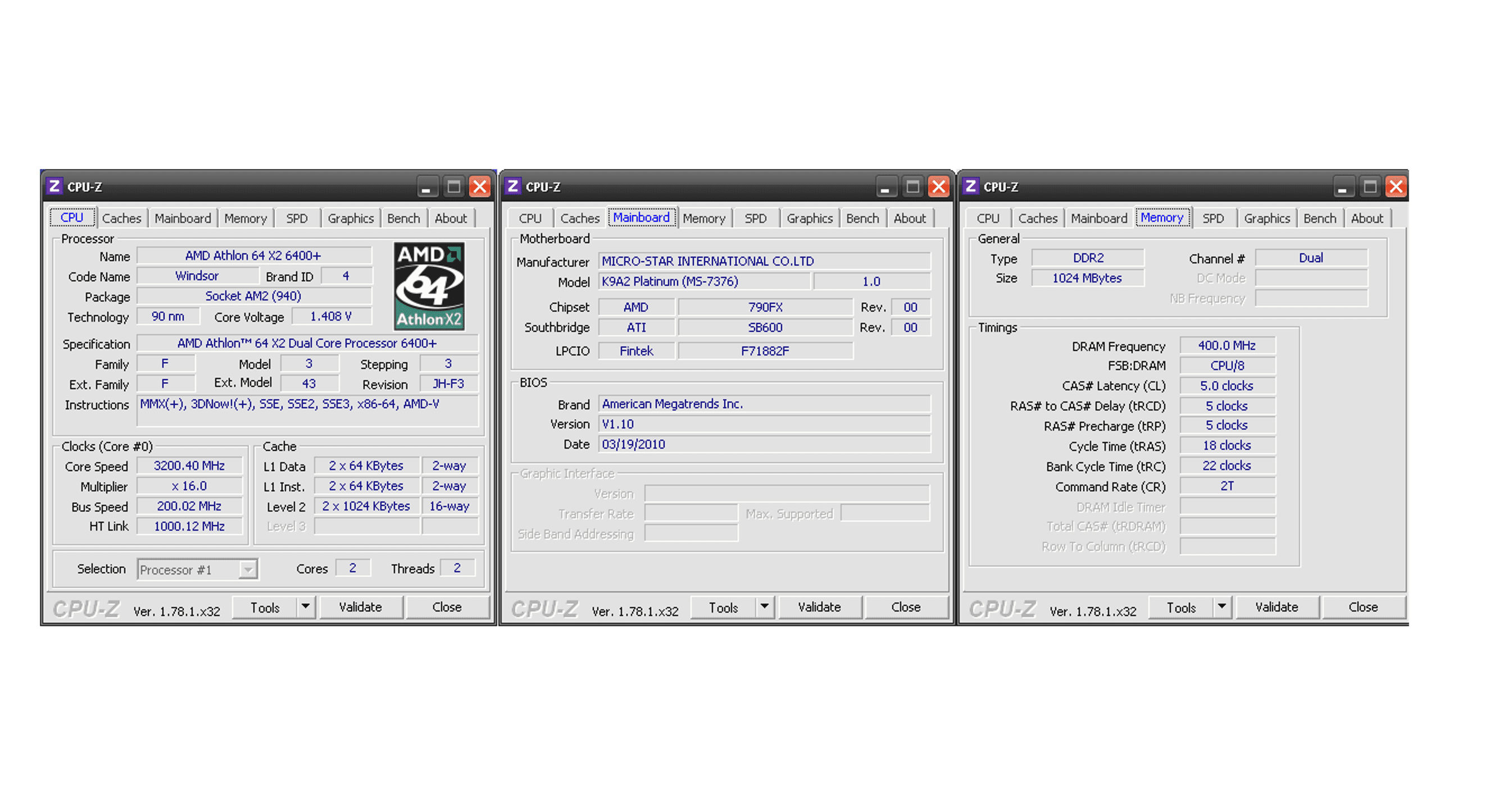
Task: Switch to CPU tab in right window
Action: pos(988,218)
